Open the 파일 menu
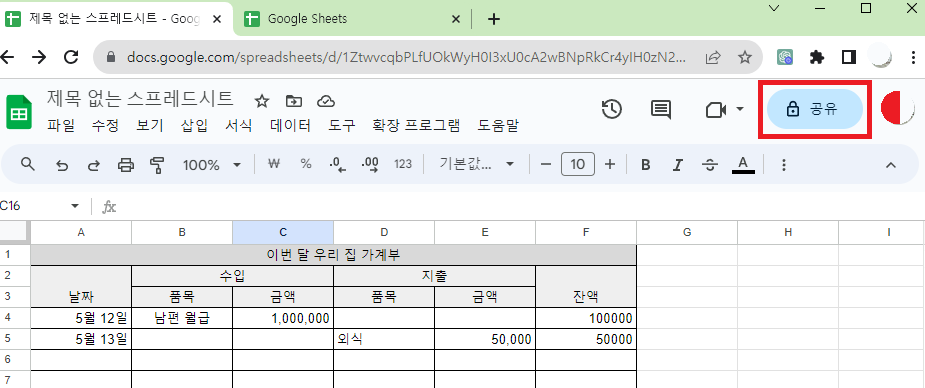Viewport: 925px width, 388px height. point(61,125)
